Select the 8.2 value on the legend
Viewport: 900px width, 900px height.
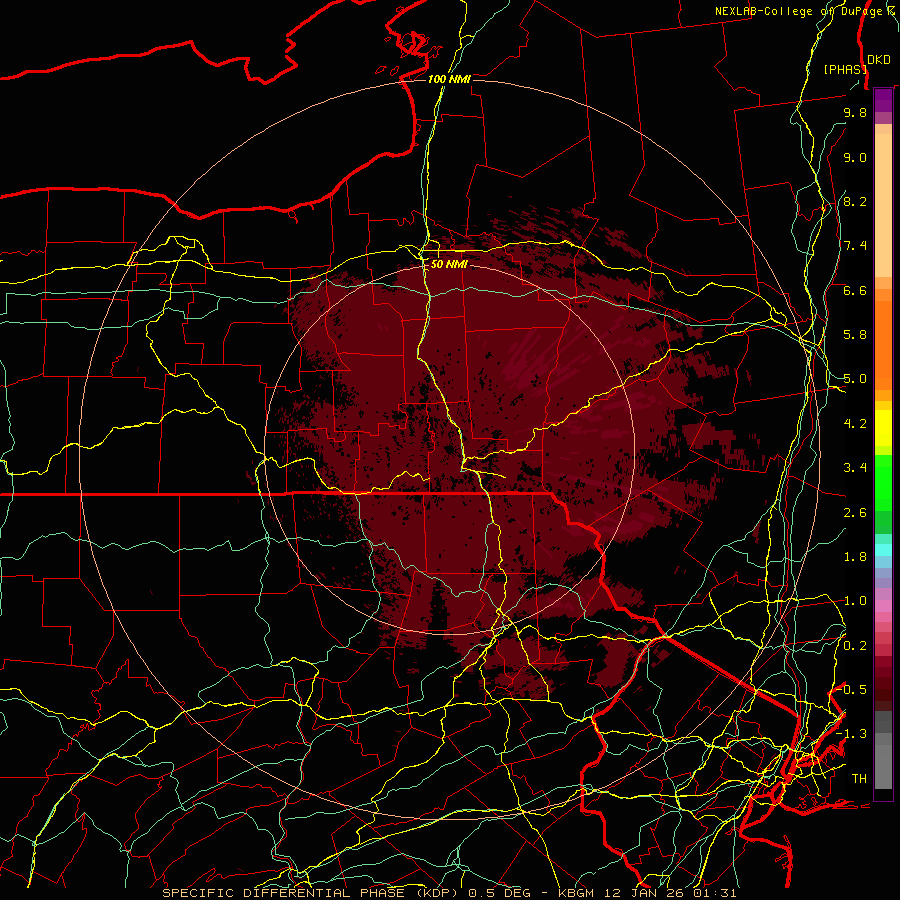pyautogui.click(x=855, y=201)
